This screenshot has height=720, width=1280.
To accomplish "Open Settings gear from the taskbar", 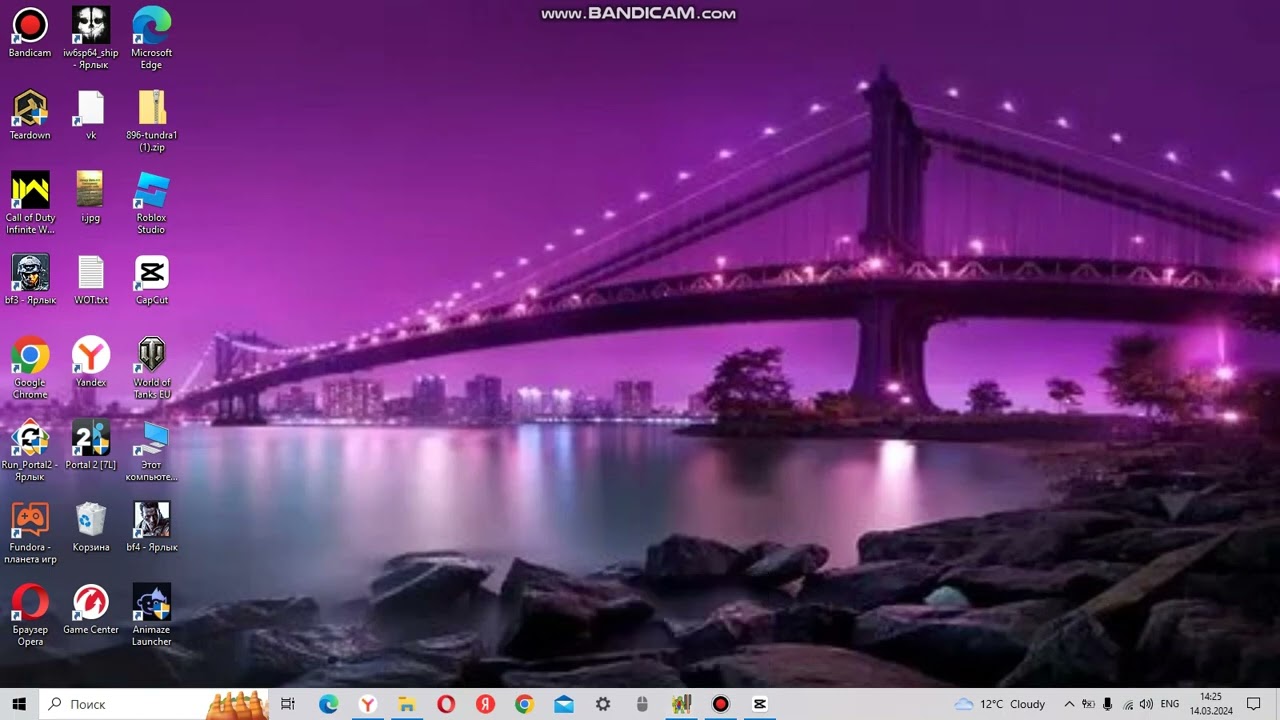I will (603, 704).
